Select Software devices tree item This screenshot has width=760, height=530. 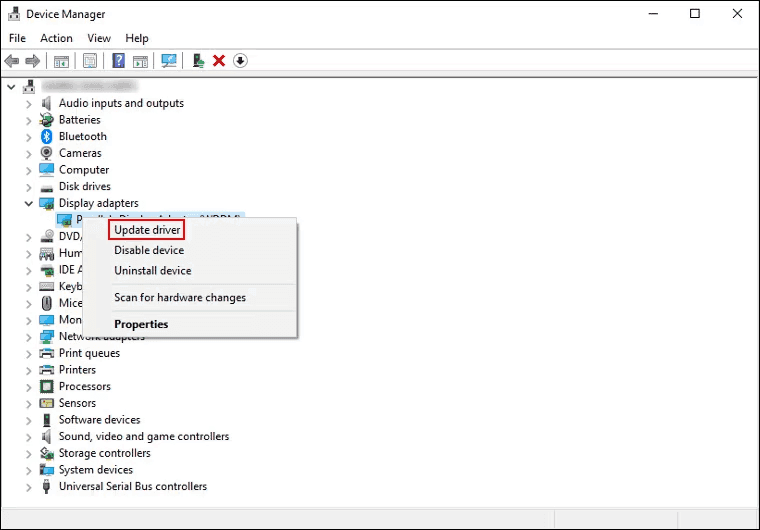pyautogui.click(x=99, y=419)
